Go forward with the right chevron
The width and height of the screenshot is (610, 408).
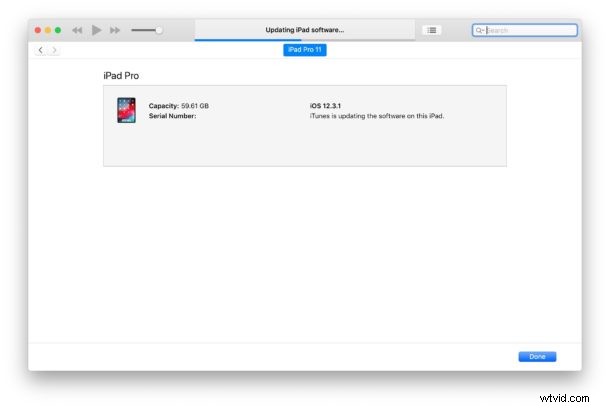coord(54,50)
